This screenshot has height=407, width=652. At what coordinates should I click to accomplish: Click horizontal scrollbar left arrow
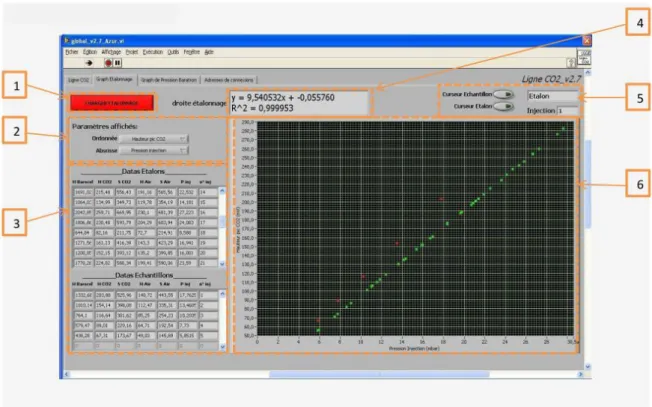click(x=67, y=374)
